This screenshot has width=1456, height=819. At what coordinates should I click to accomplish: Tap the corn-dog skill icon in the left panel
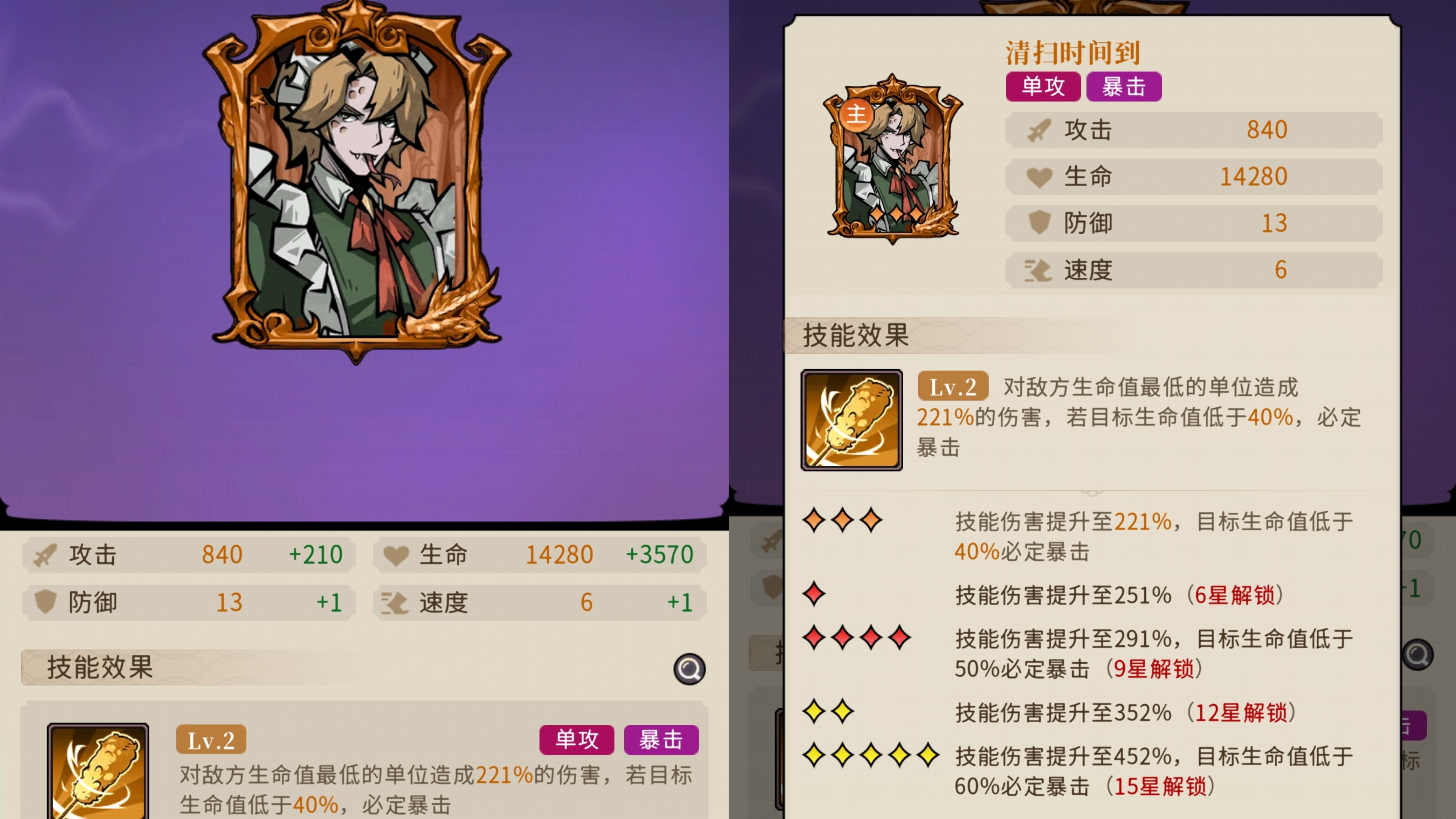(98, 771)
